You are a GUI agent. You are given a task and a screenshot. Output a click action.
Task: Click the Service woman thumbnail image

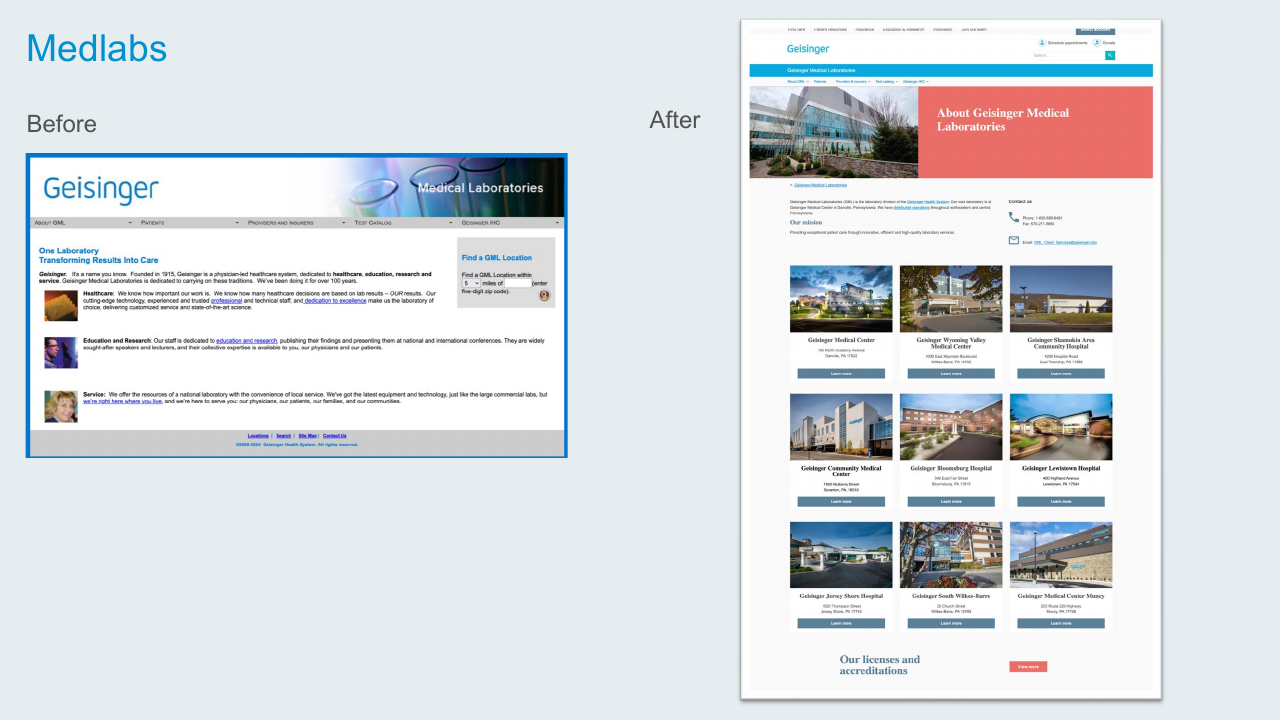tap(61, 406)
